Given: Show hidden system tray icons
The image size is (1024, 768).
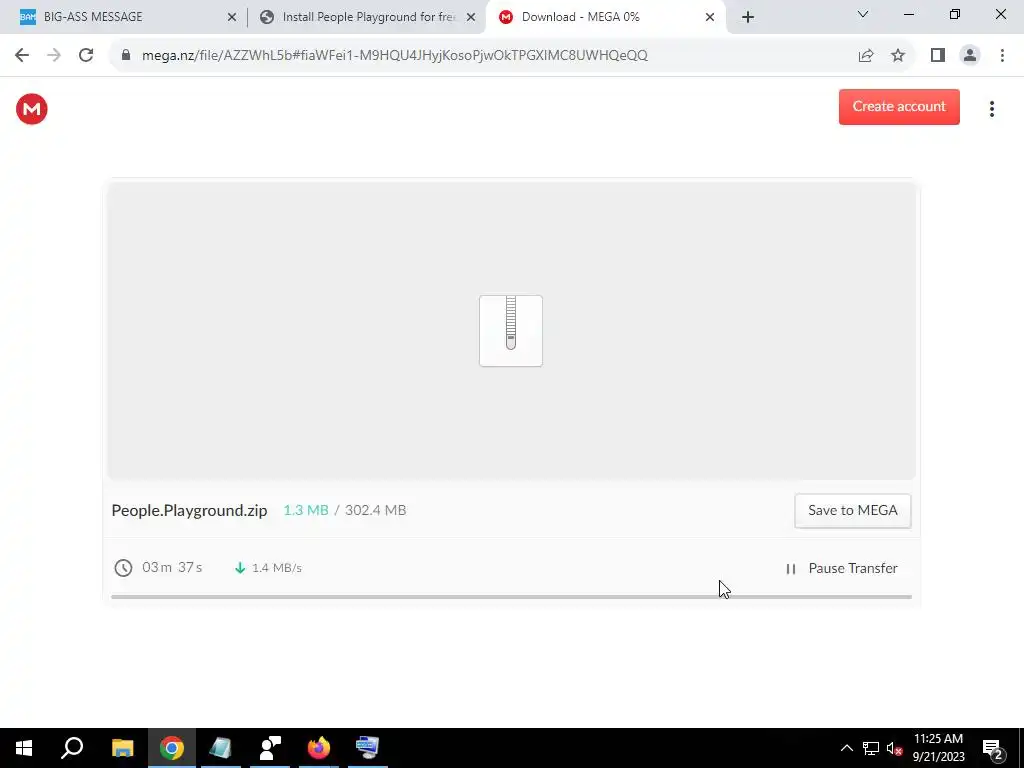Looking at the screenshot, I should point(846,748).
